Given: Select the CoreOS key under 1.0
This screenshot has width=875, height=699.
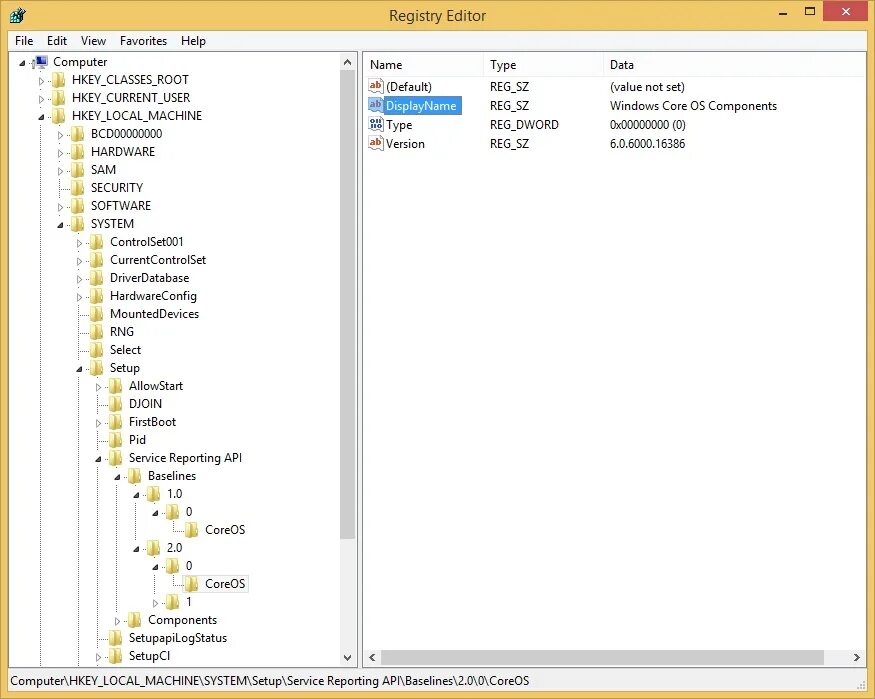Looking at the screenshot, I should pos(225,530).
